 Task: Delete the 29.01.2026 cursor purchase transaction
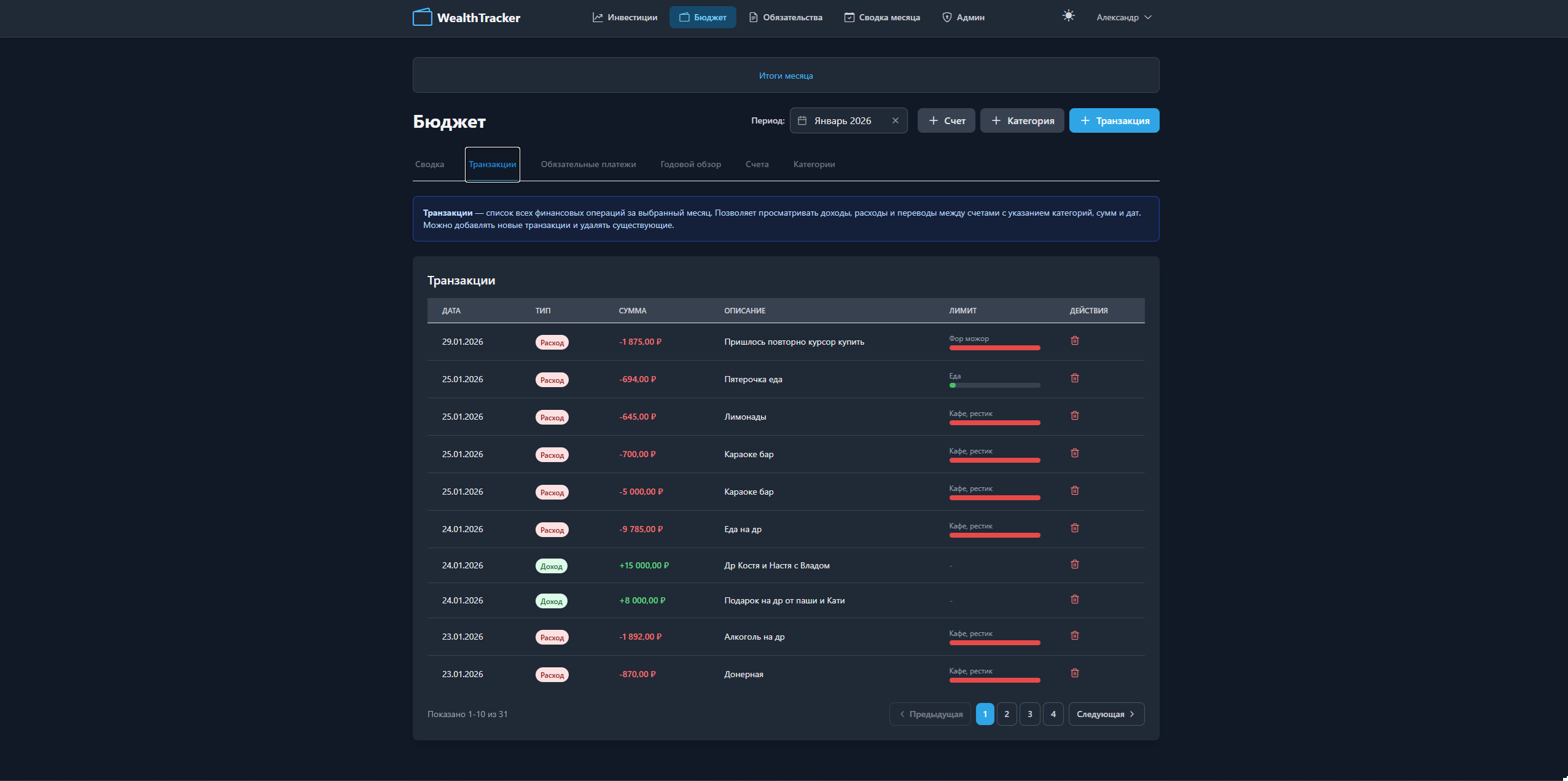tap(1074, 340)
